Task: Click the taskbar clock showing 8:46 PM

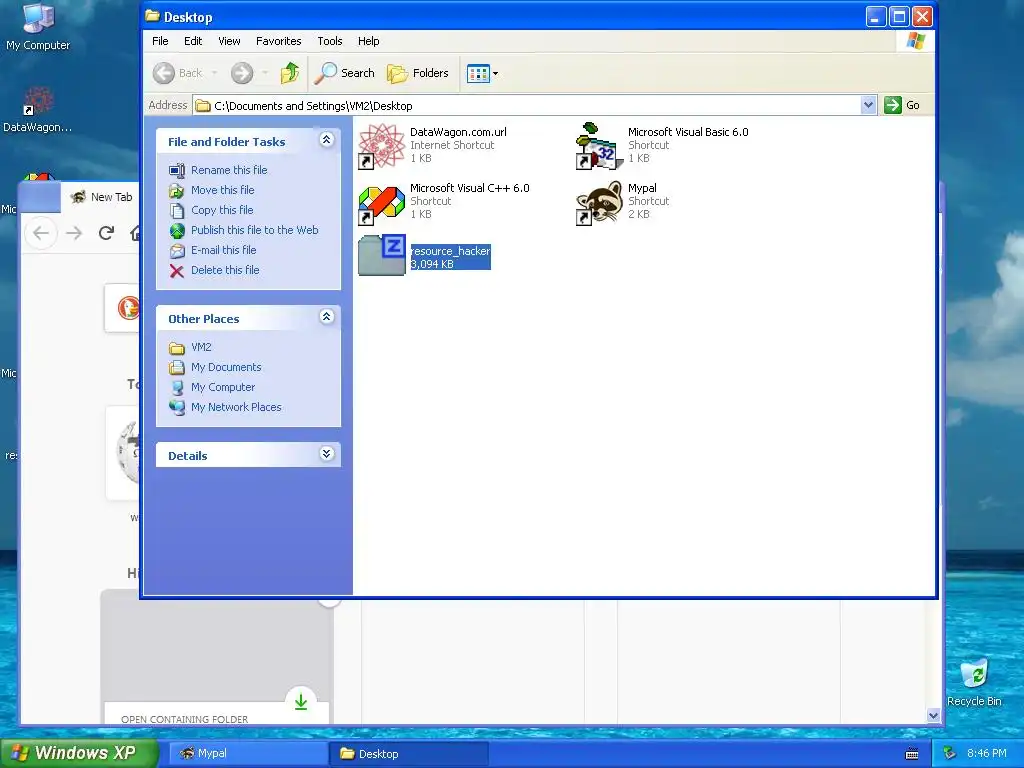Action: pyautogui.click(x=987, y=753)
